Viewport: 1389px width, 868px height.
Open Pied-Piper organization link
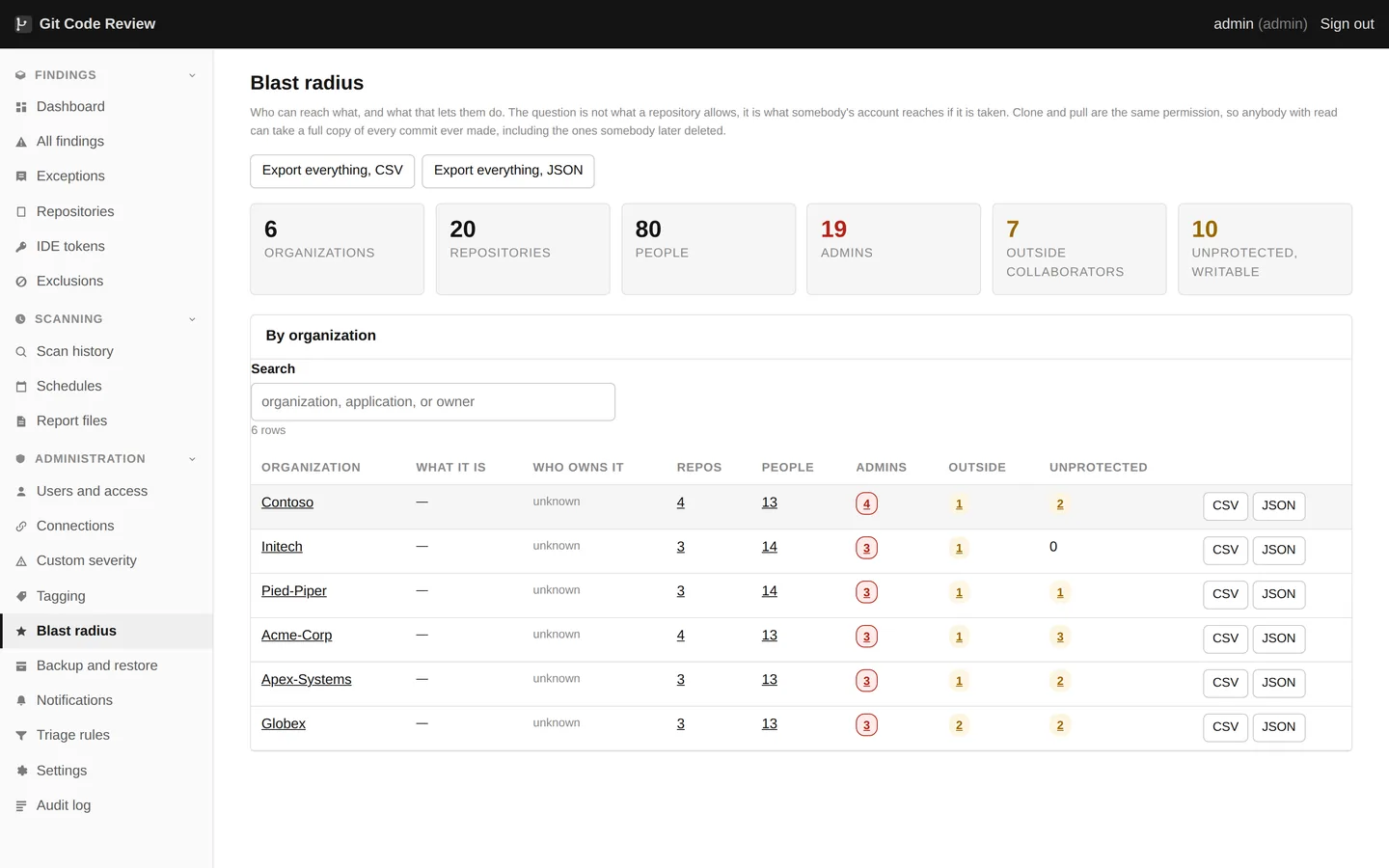click(x=294, y=591)
